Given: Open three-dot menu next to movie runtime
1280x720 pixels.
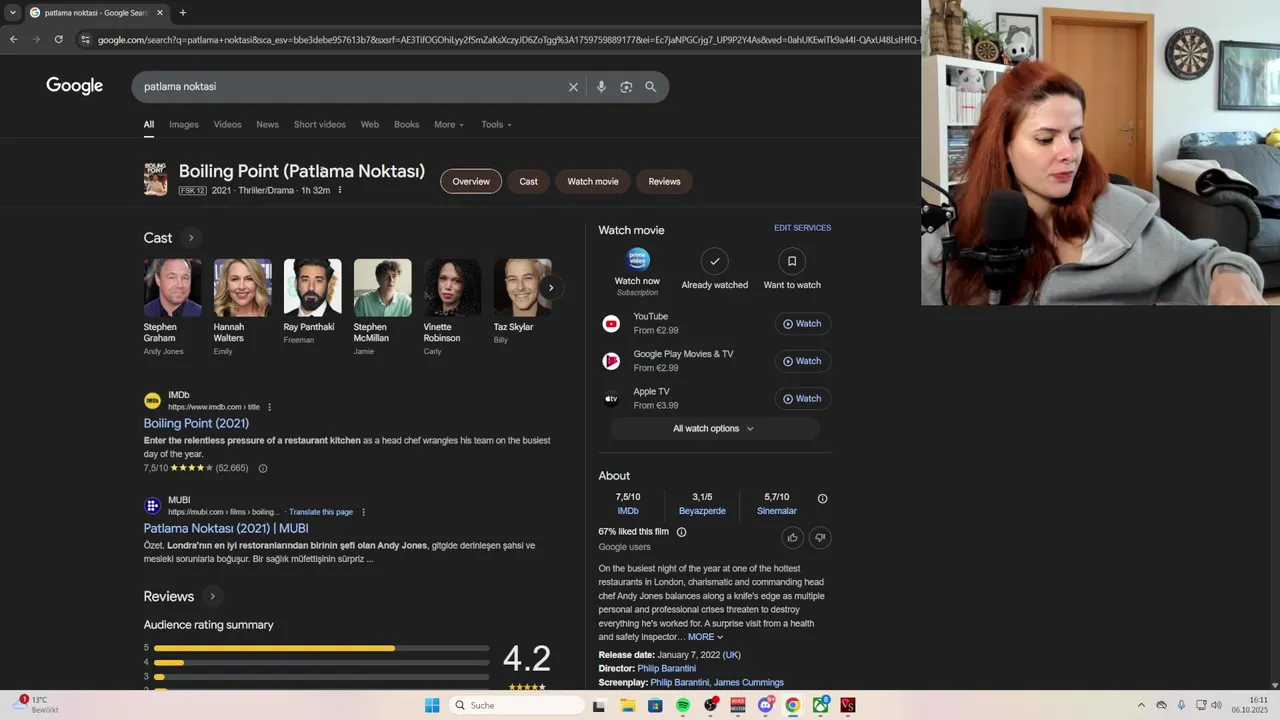Looking at the screenshot, I should [340, 190].
